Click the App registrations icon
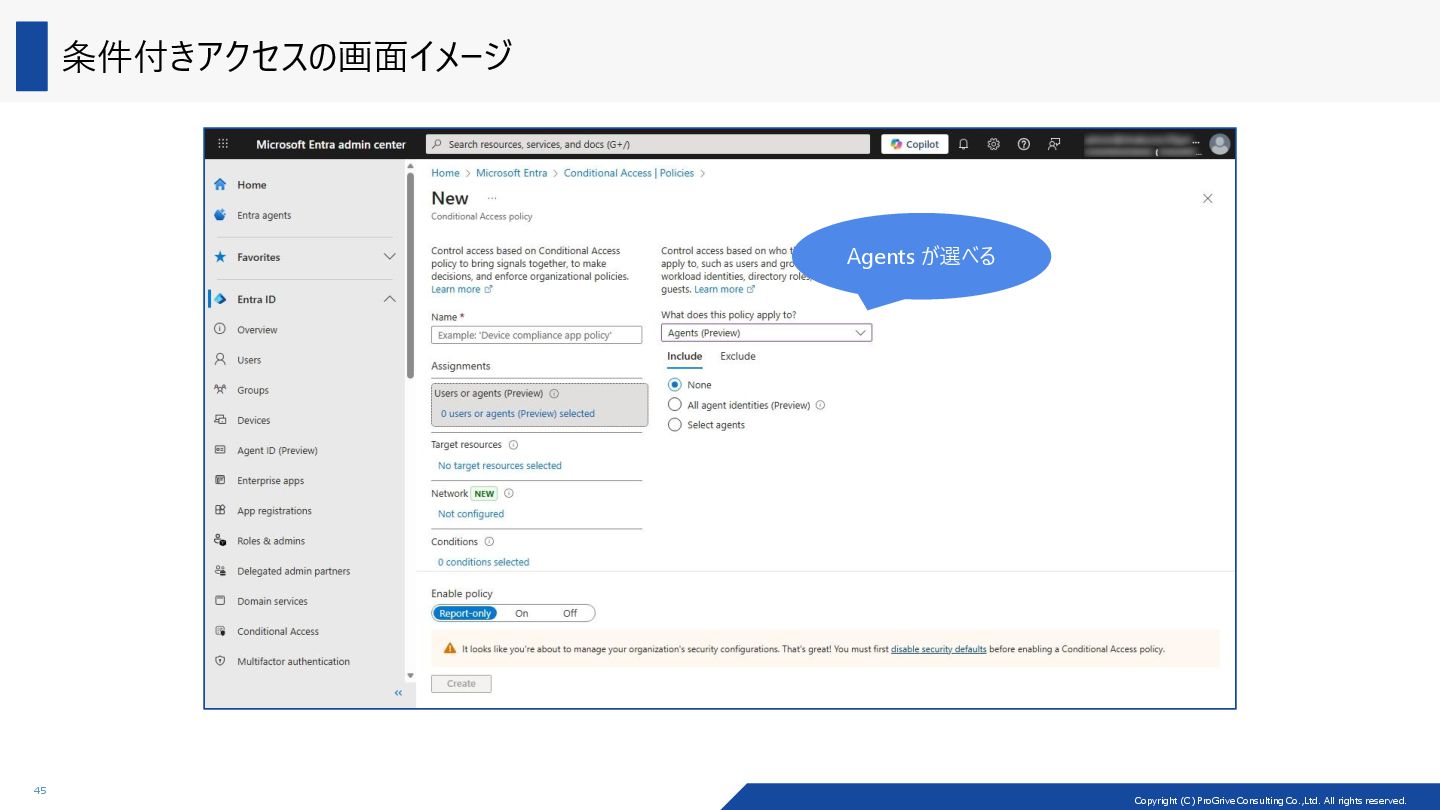 (x=220, y=510)
